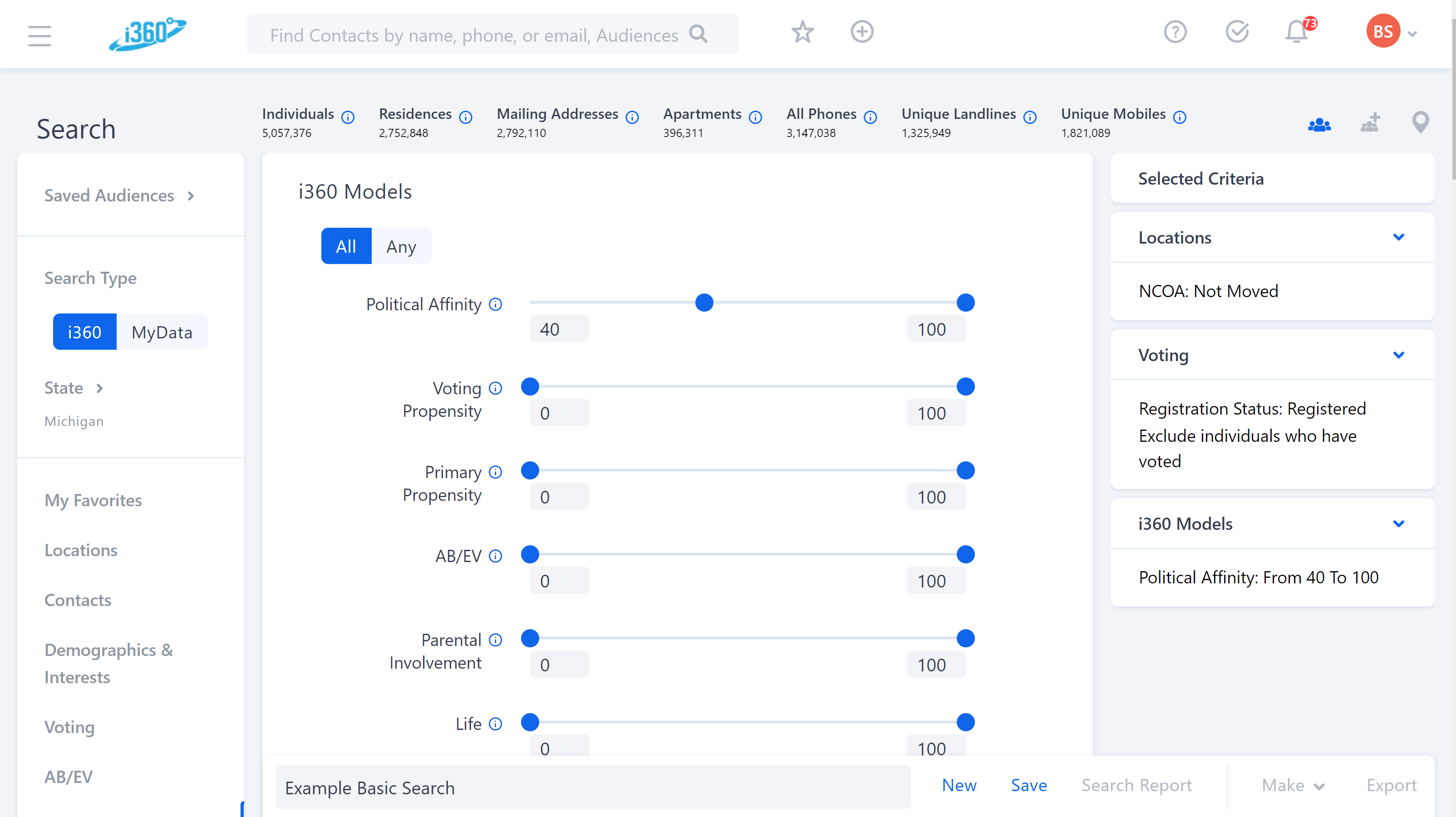Image resolution: width=1456 pixels, height=817 pixels.
Task: Click the favorites star icon
Action: click(802, 32)
